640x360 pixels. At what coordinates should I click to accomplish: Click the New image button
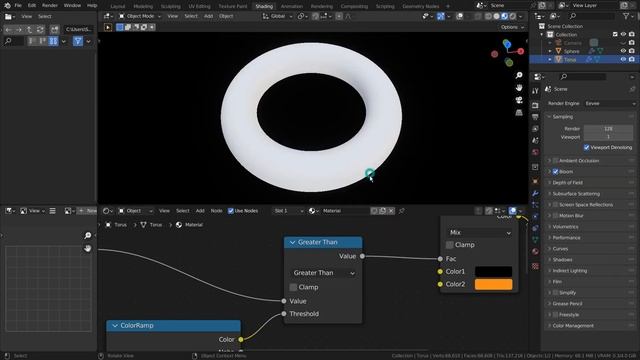tap(87, 211)
